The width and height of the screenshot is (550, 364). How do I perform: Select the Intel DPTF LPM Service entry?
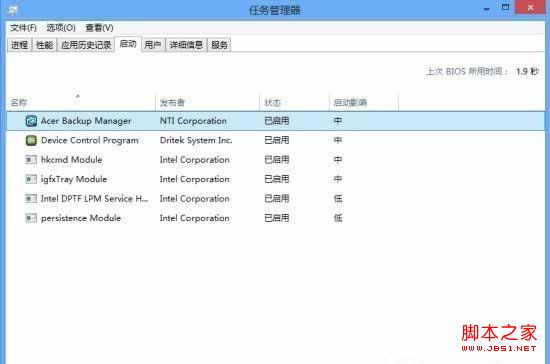95,199
